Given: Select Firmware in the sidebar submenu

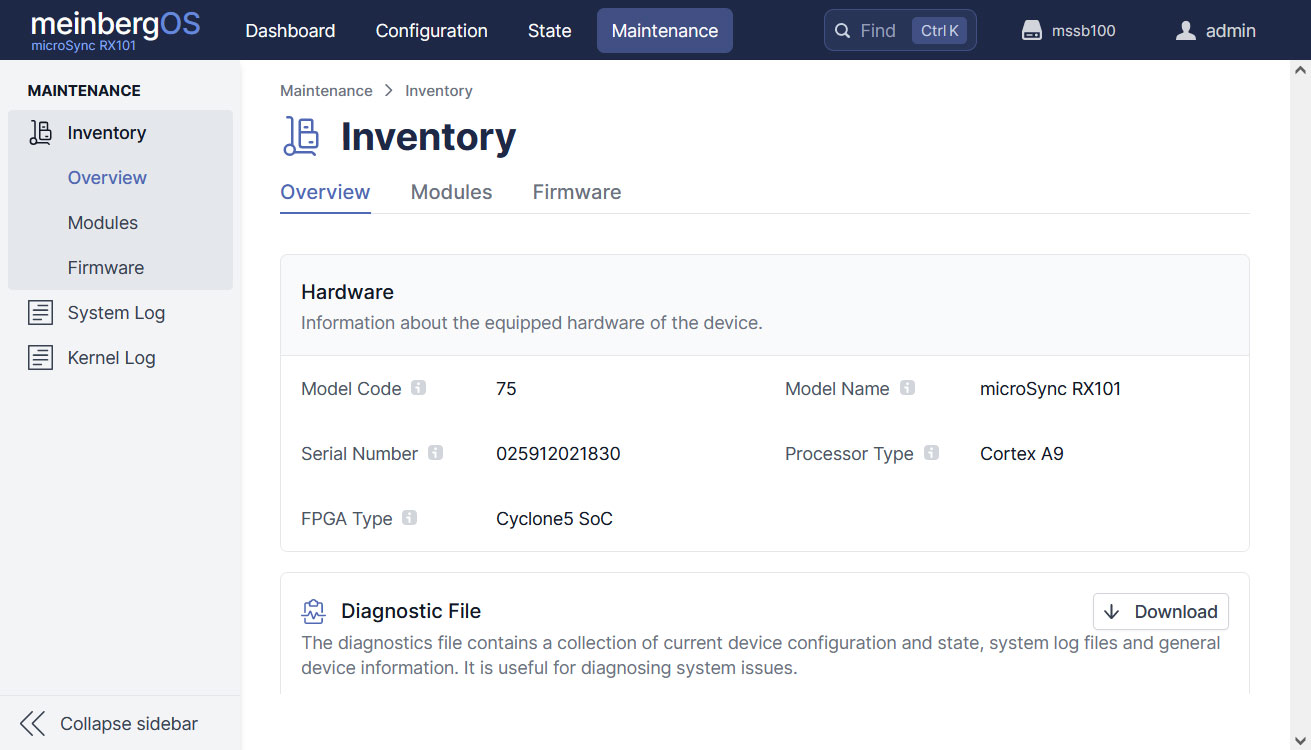Looking at the screenshot, I should 106,268.
